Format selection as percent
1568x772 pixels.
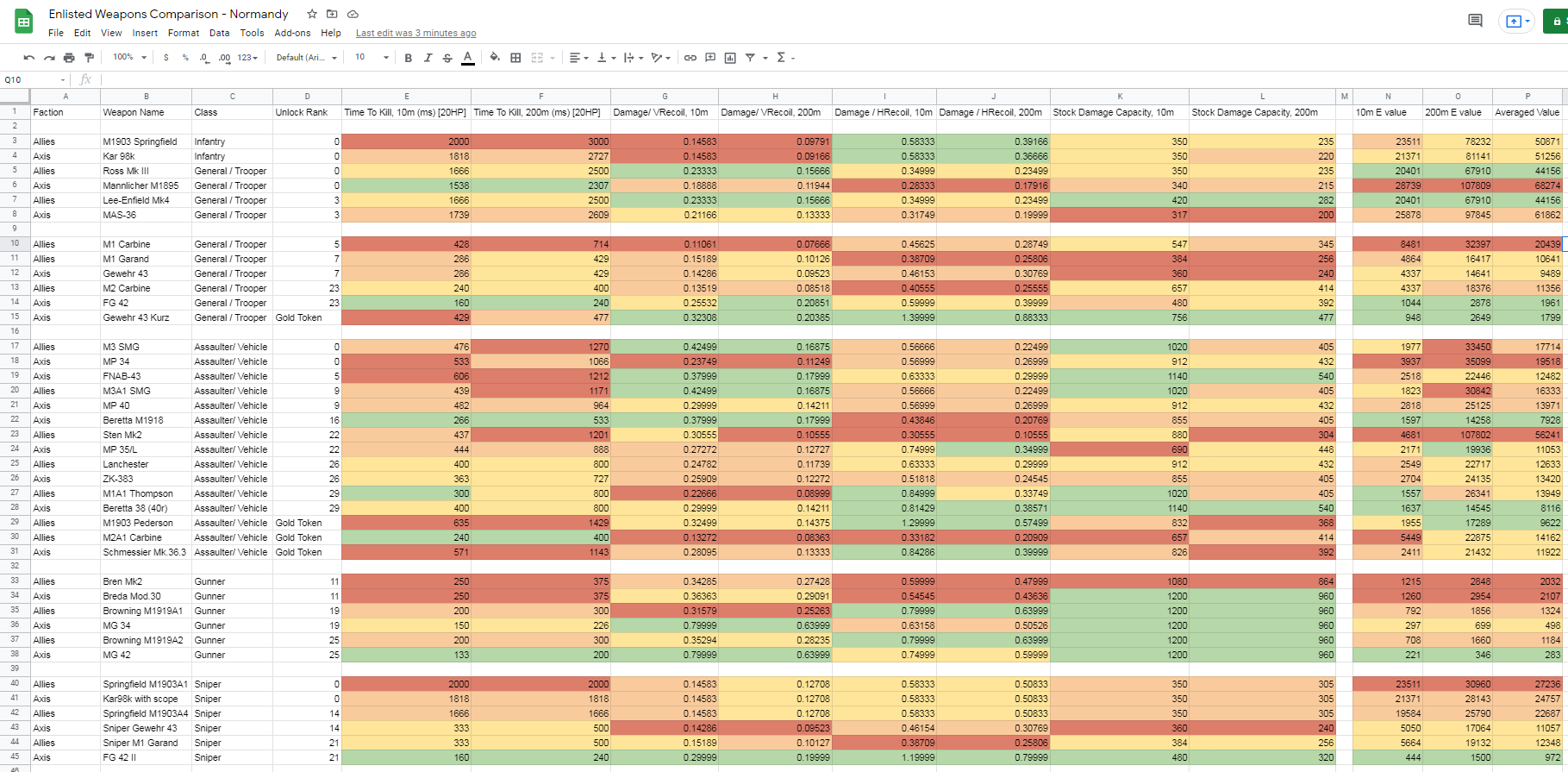185,58
